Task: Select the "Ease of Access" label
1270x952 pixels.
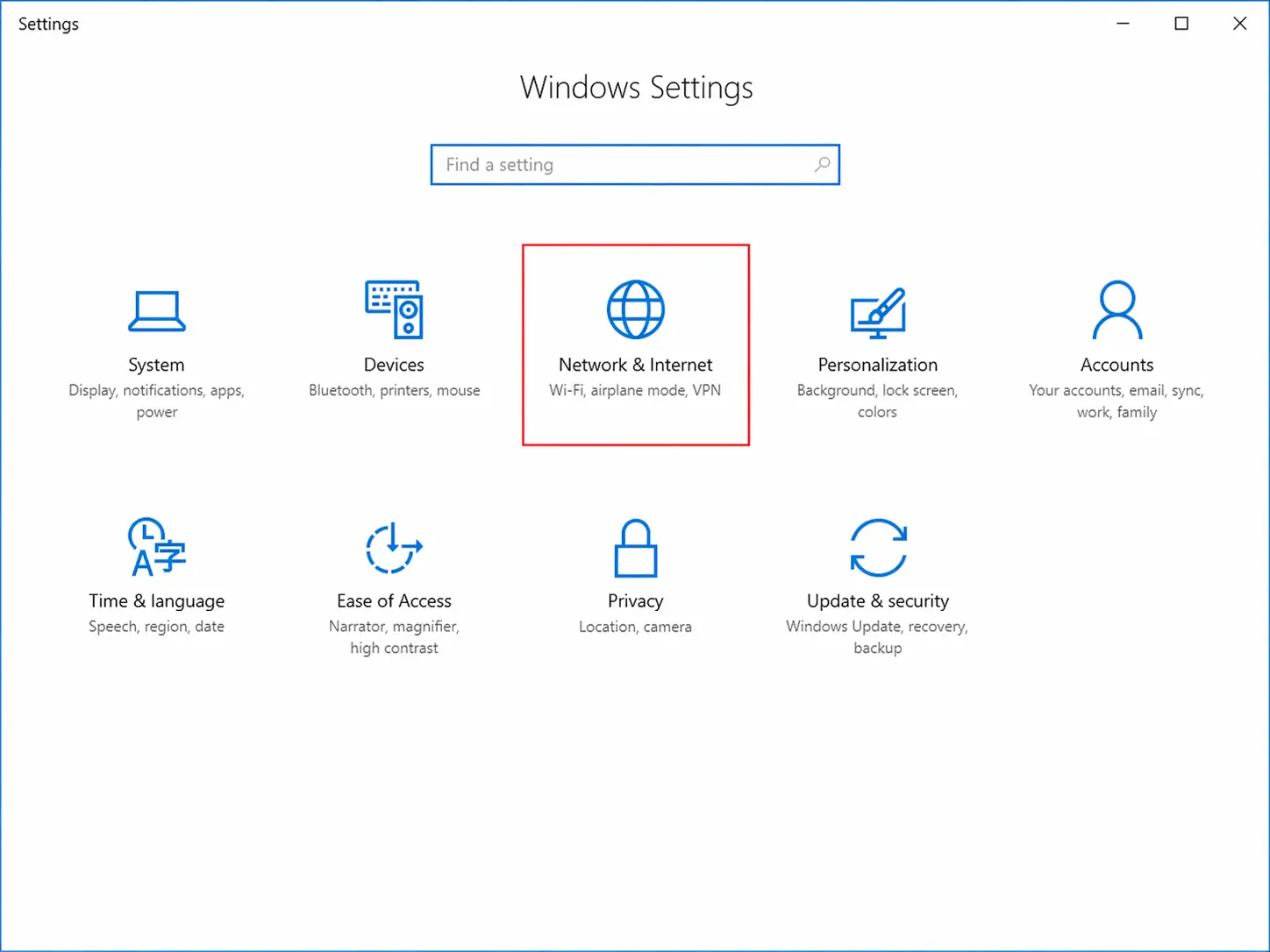Action: pos(394,601)
